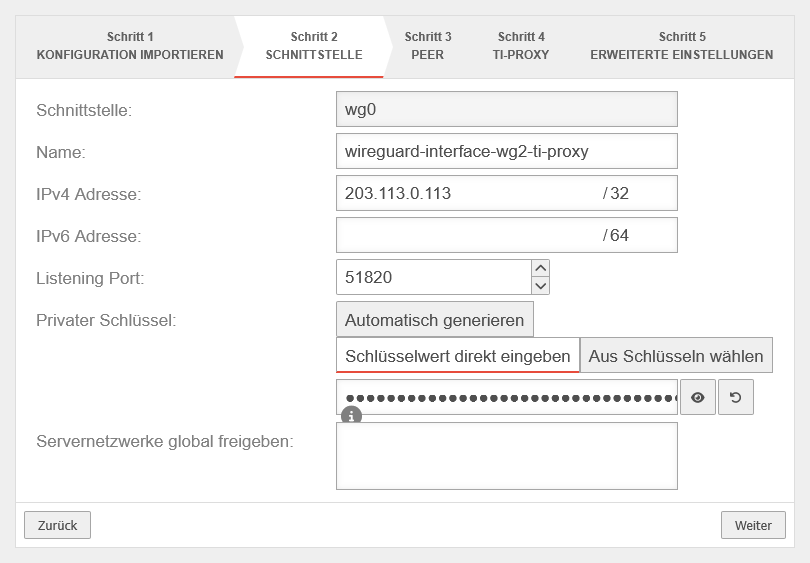Open Schritt 1 Konfiguration importieren tab
The image size is (810, 563).
130,46
